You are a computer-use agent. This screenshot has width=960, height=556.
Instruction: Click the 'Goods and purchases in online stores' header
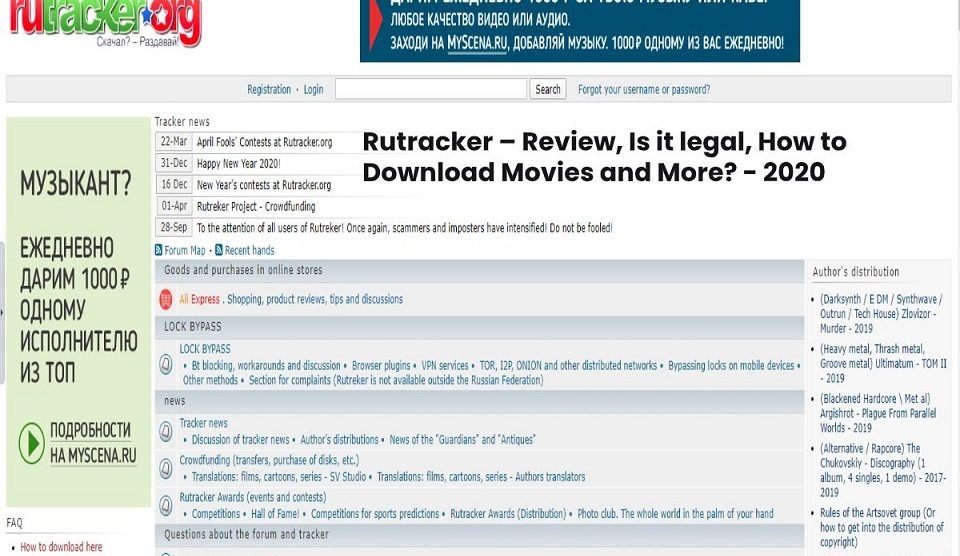click(243, 270)
